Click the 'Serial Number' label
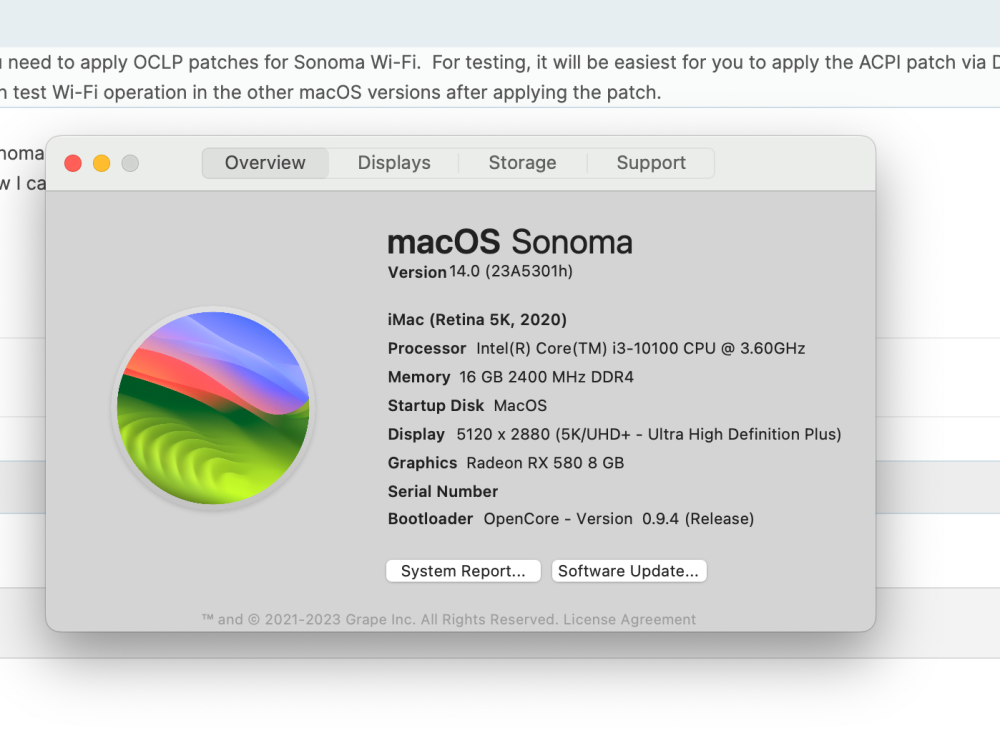 click(443, 491)
